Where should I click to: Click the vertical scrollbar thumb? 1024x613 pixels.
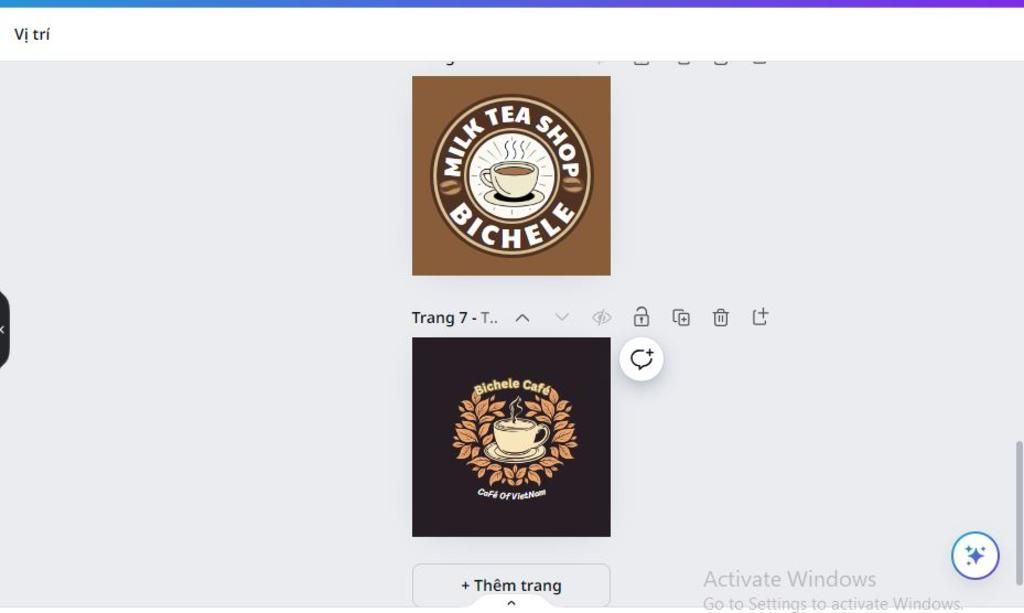point(1019,513)
